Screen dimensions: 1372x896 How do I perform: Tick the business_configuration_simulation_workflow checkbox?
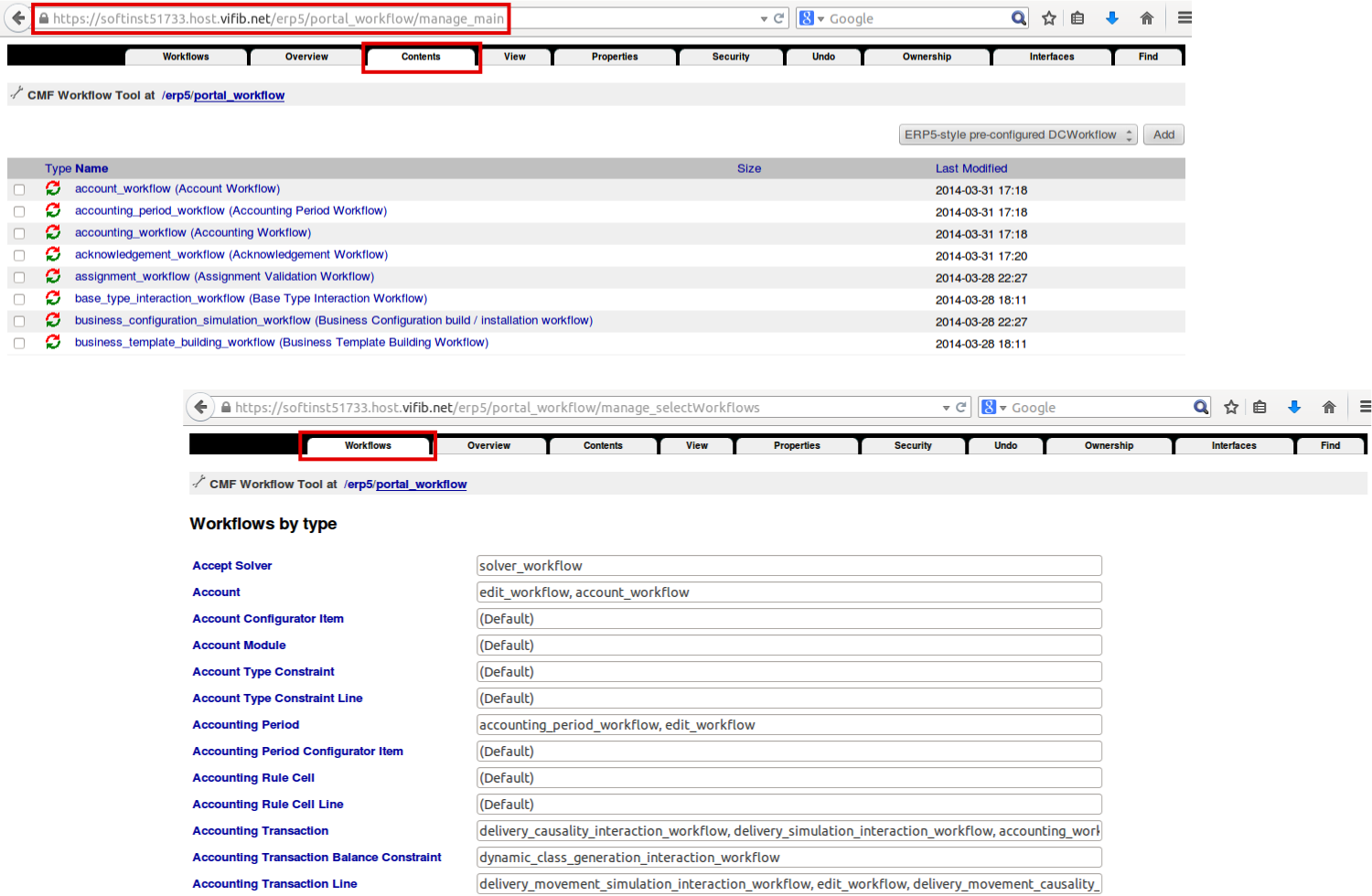click(x=19, y=322)
